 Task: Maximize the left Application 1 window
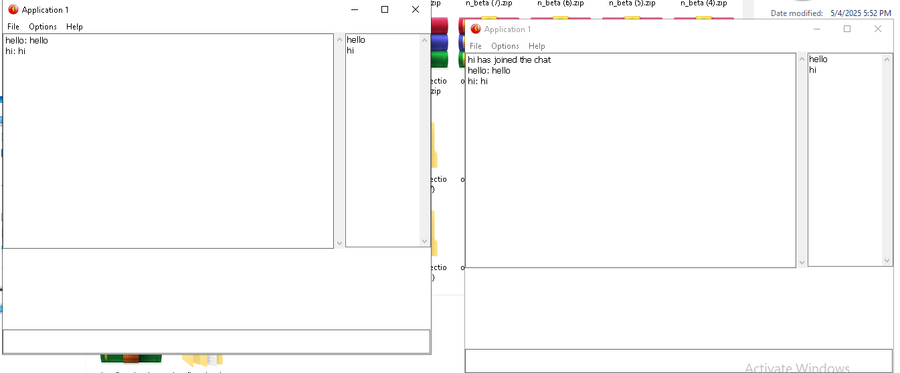click(x=385, y=9)
